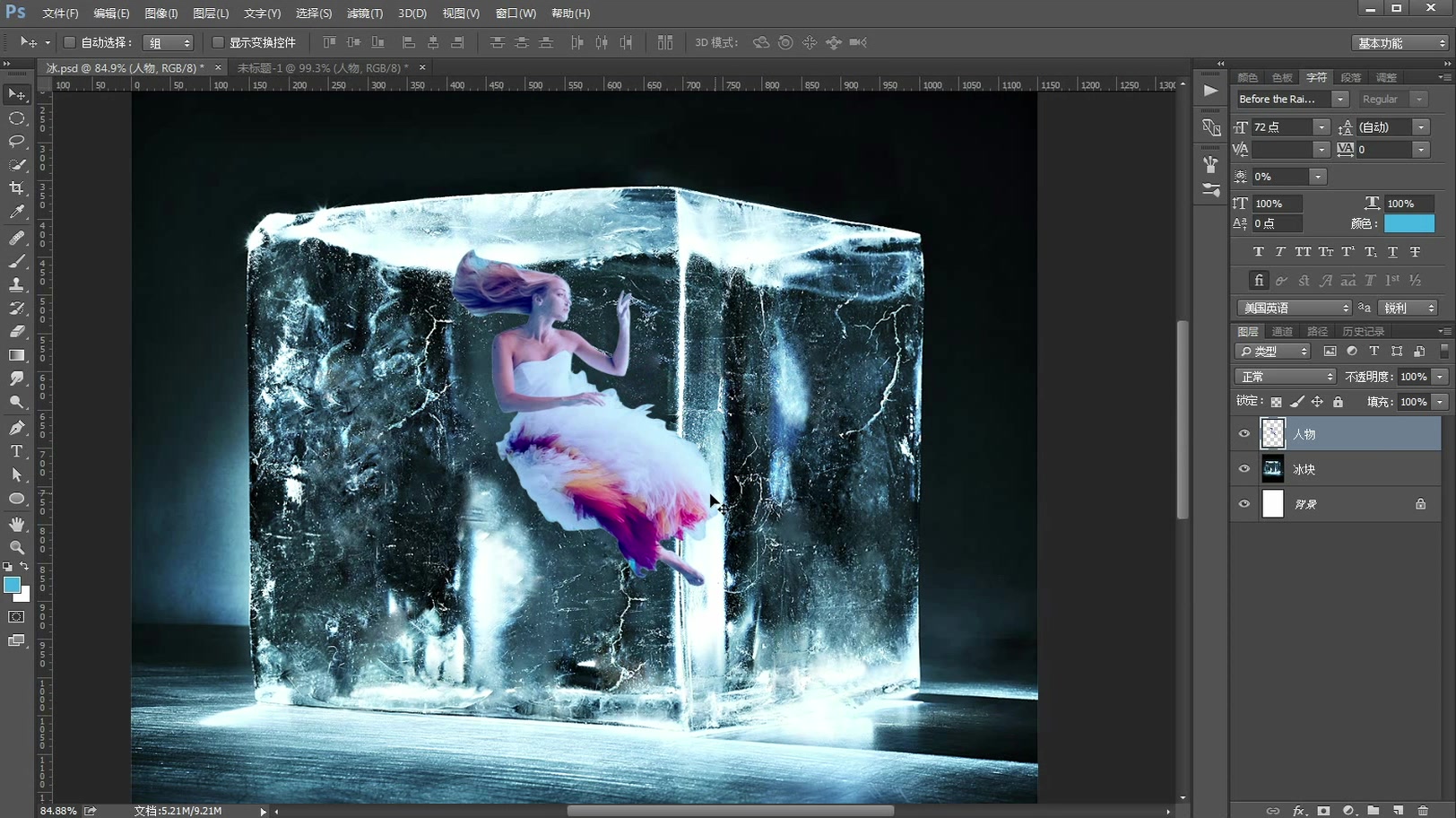
Task: Select the Hand tool
Action: coord(17,524)
